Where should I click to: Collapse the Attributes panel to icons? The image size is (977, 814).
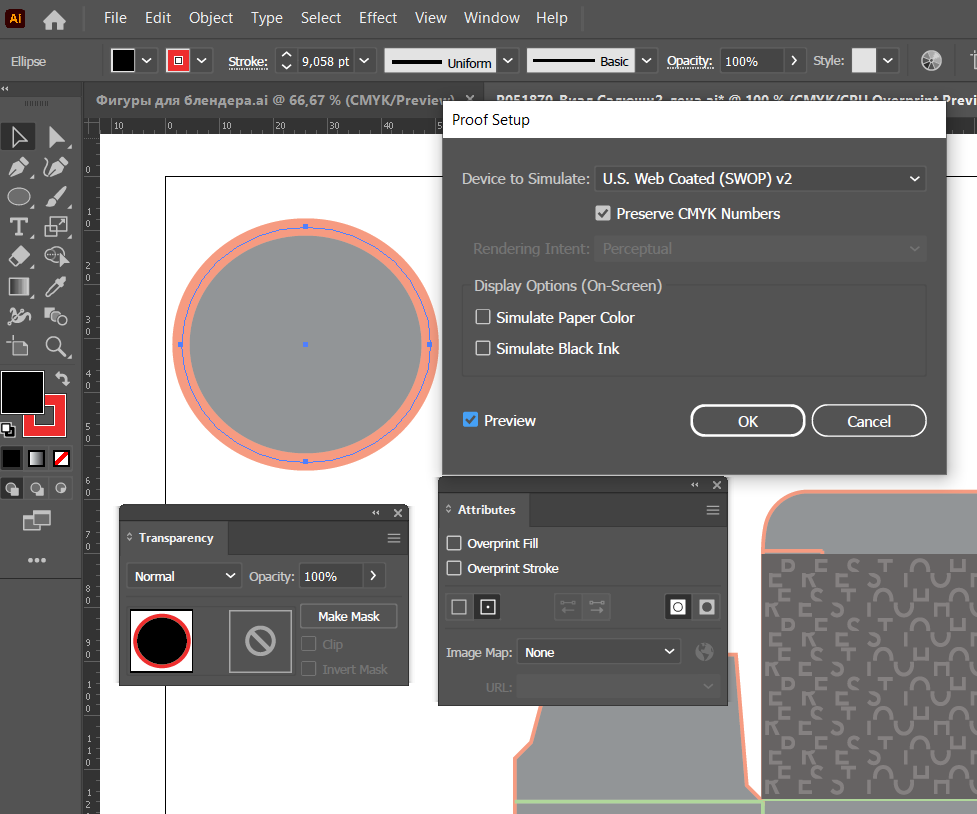695,485
